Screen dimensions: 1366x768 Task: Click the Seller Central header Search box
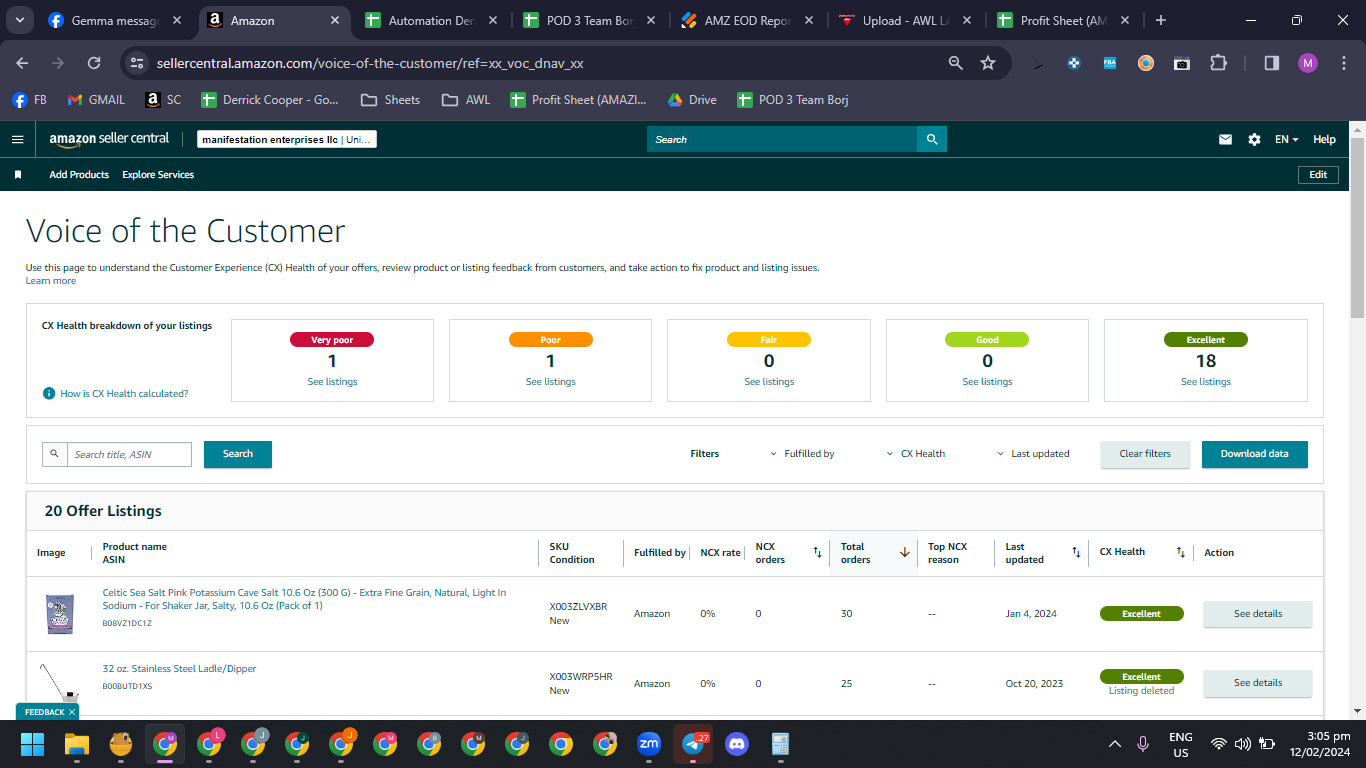pos(782,139)
